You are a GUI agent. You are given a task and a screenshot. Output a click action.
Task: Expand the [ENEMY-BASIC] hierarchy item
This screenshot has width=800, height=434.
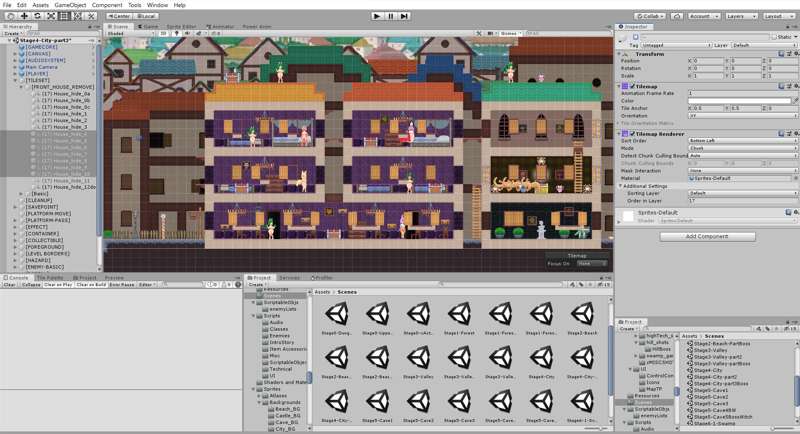[x=16, y=267]
